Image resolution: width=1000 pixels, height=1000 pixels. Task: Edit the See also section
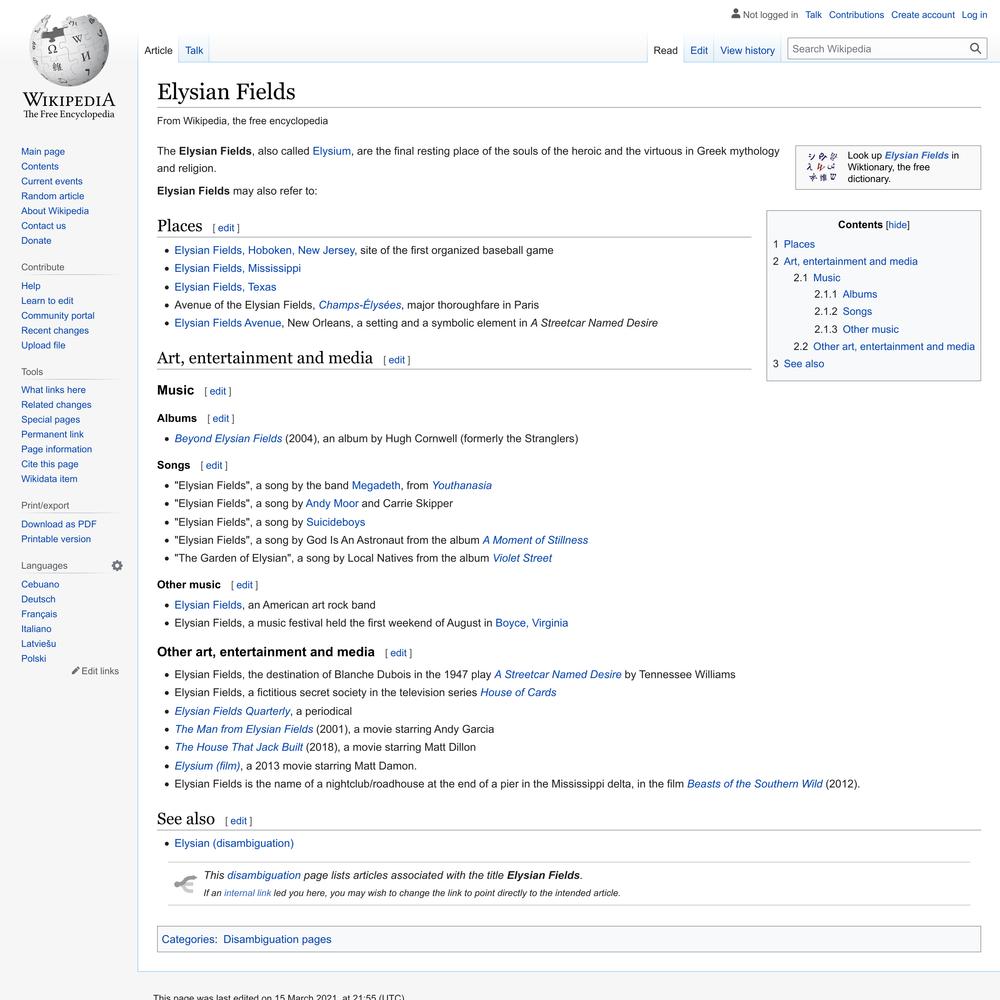pos(239,821)
